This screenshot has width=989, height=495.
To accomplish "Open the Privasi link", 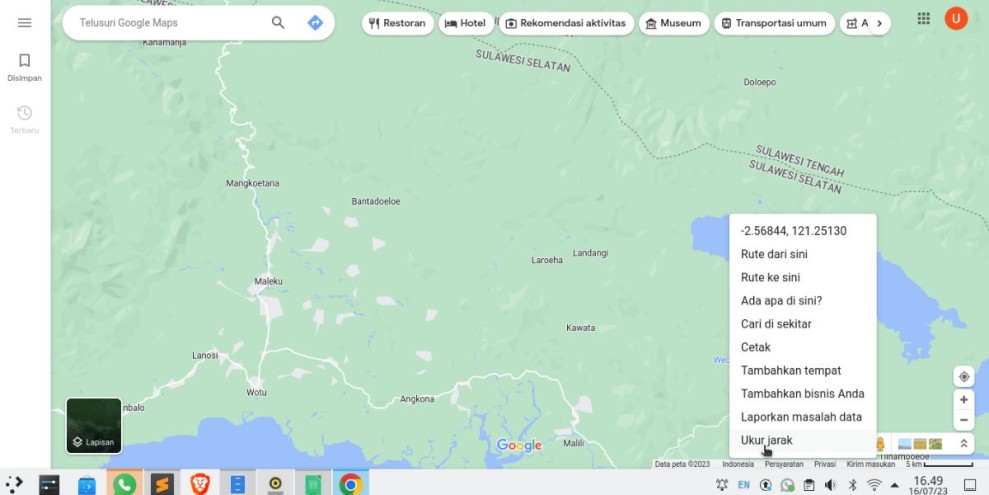I will (824, 464).
